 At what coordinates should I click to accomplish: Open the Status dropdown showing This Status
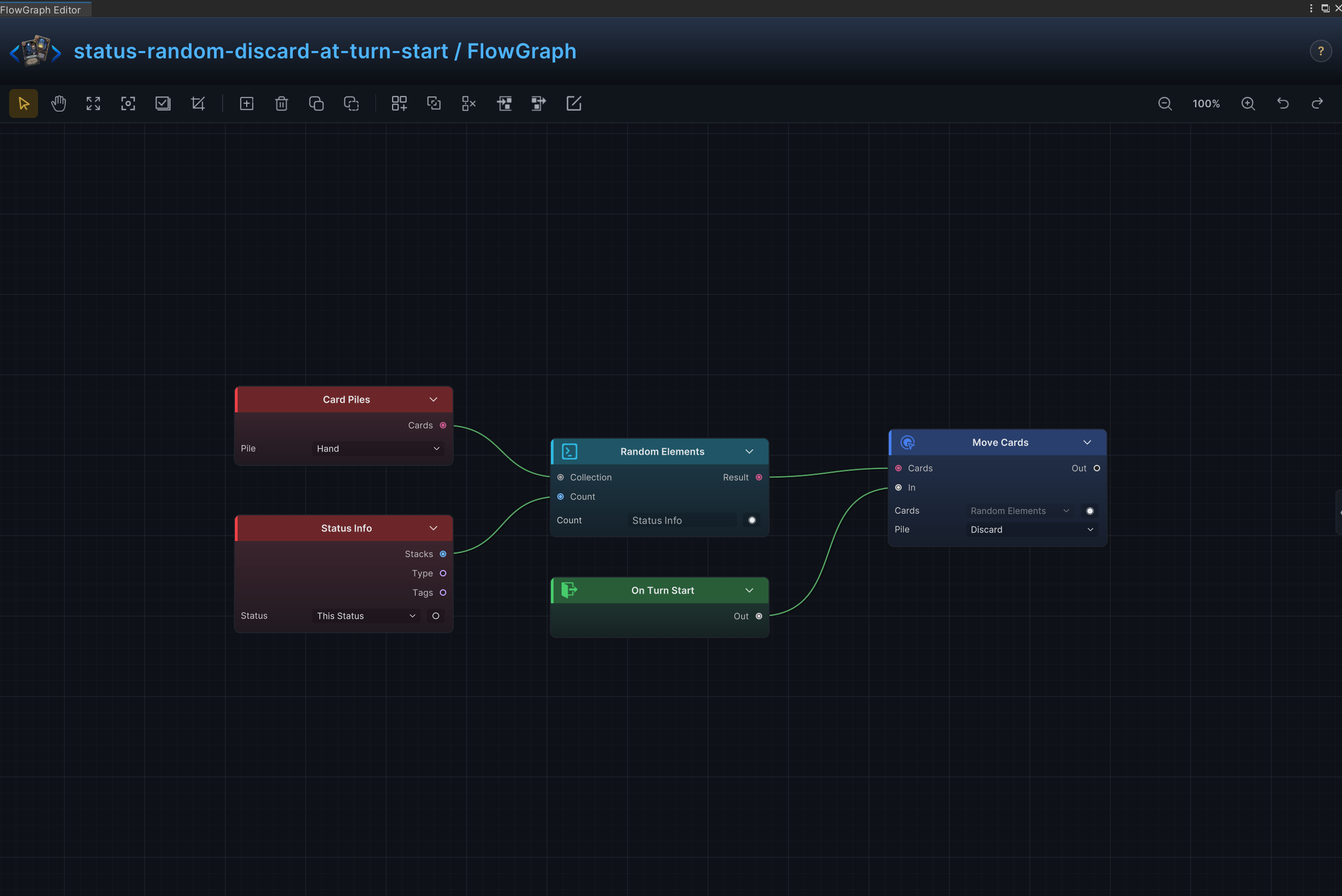tap(366, 616)
